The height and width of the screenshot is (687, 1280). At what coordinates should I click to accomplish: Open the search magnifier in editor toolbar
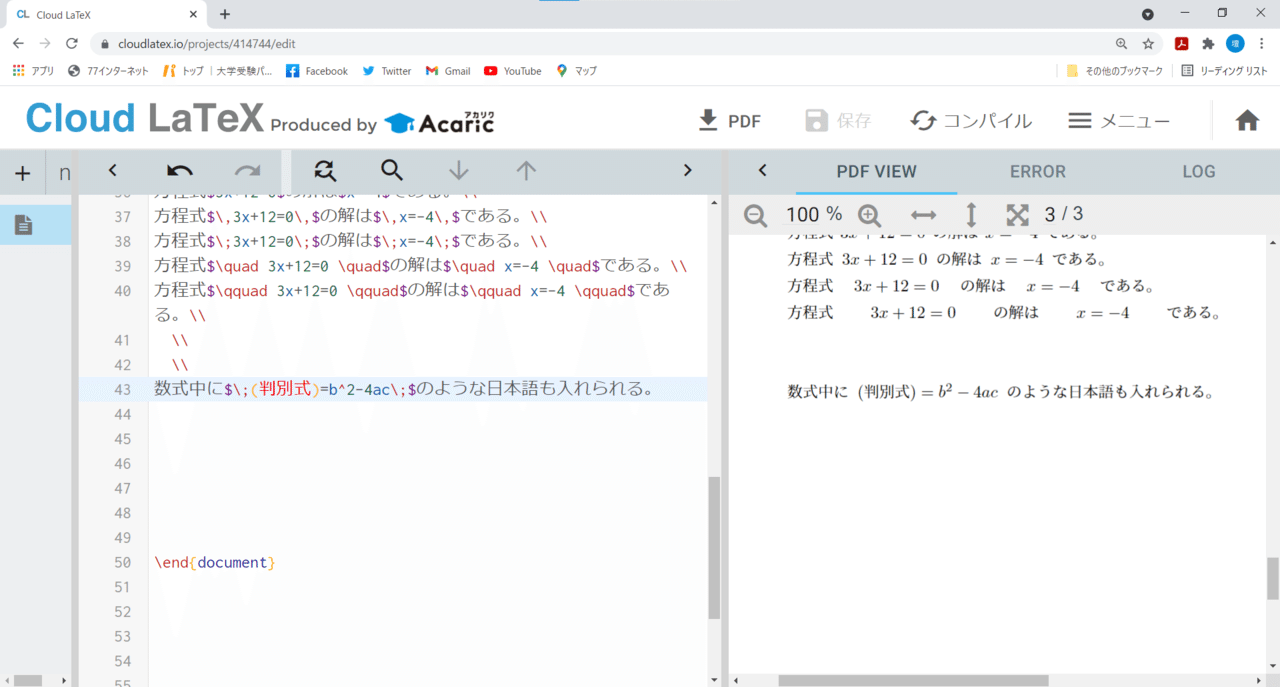pyautogui.click(x=392, y=171)
